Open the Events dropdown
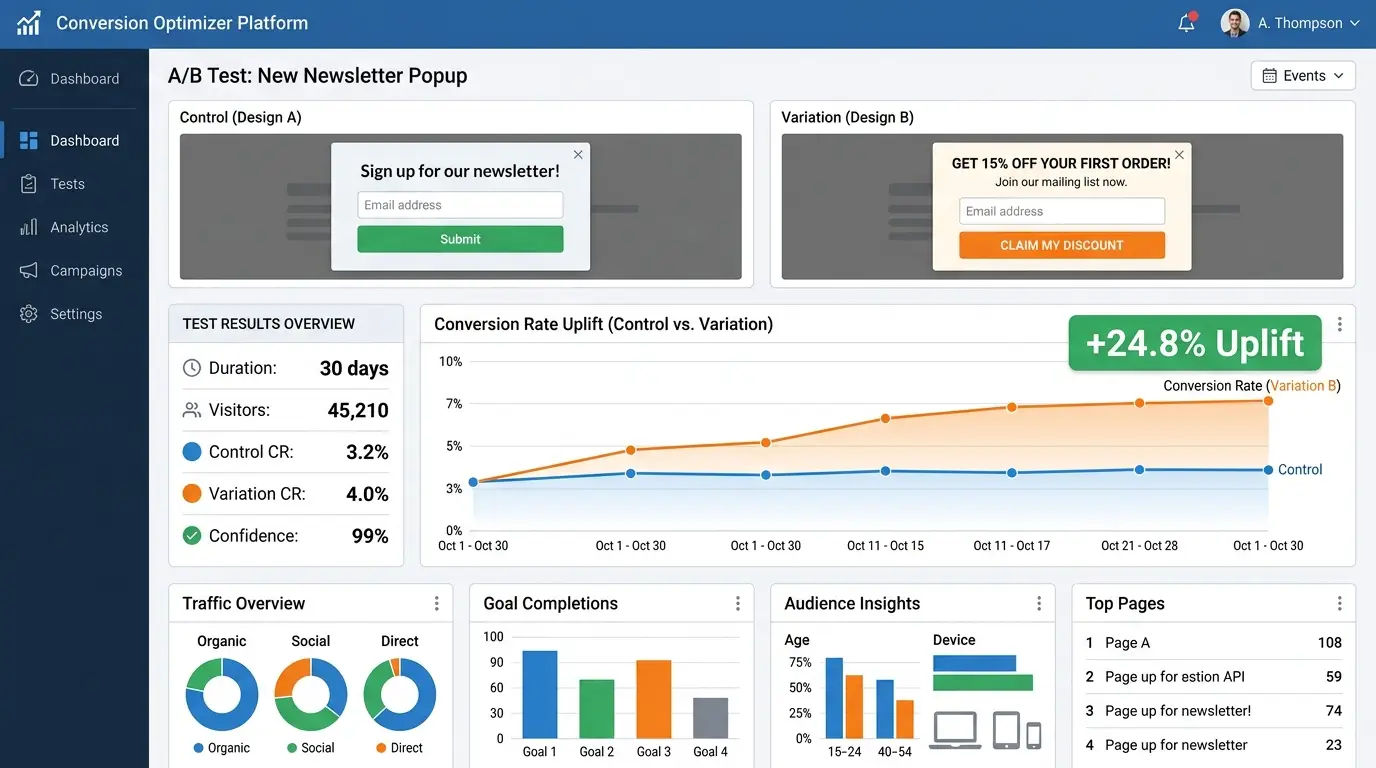The image size is (1376, 768). click(x=1302, y=76)
